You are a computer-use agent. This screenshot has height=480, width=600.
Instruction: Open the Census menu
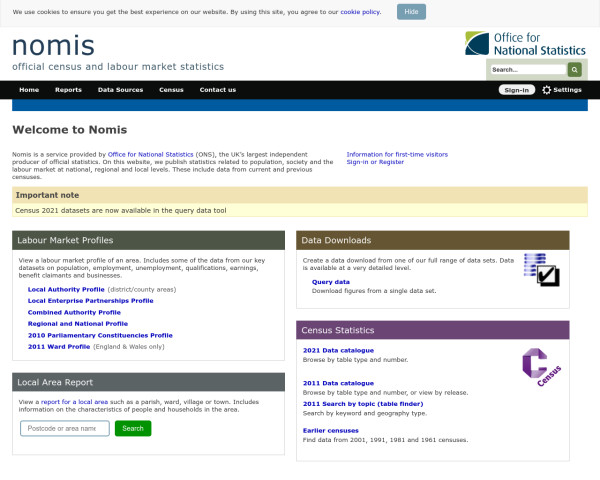(x=171, y=90)
